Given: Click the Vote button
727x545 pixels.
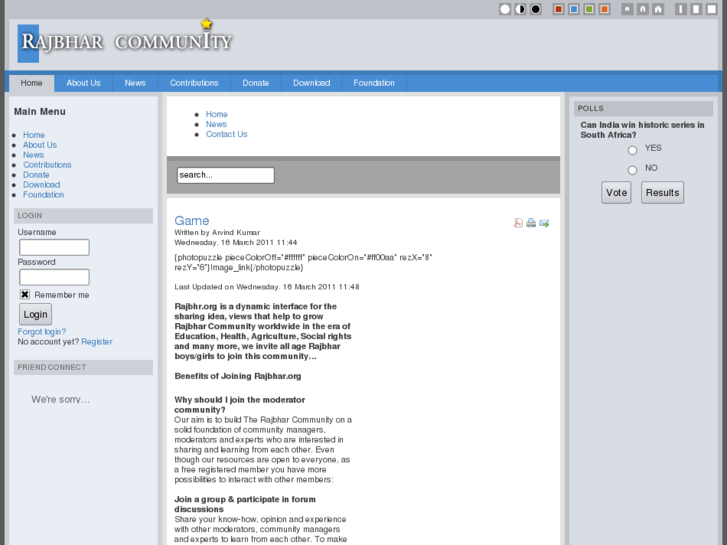Looking at the screenshot, I should click(x=616, y=192).
